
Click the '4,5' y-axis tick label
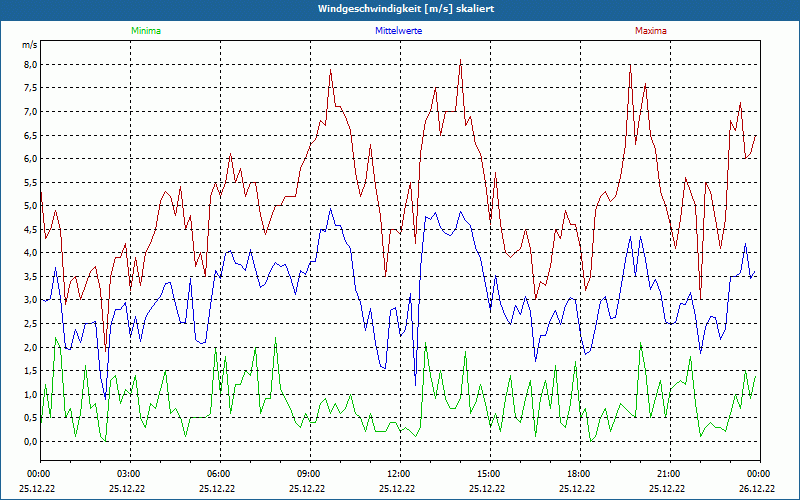[x=31, y=229]
